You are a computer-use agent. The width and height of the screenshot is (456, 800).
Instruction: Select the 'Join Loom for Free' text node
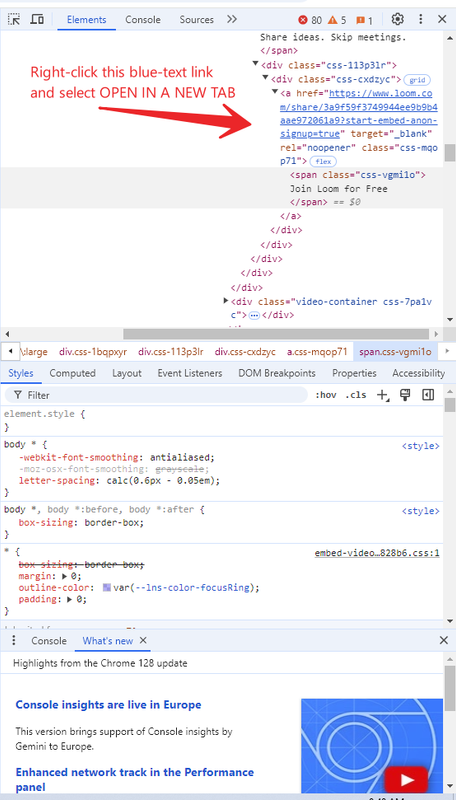[339, 189]
